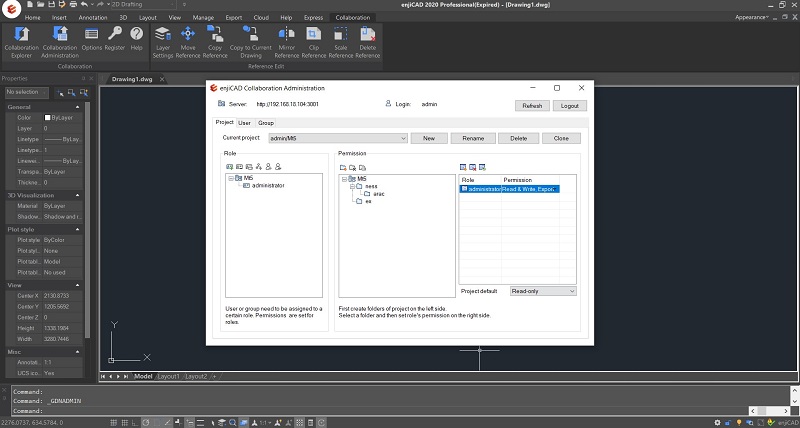Open Collaboration Explorer from the ribbon
This screenshot has width=800, height=428.
tap(21, 42)
